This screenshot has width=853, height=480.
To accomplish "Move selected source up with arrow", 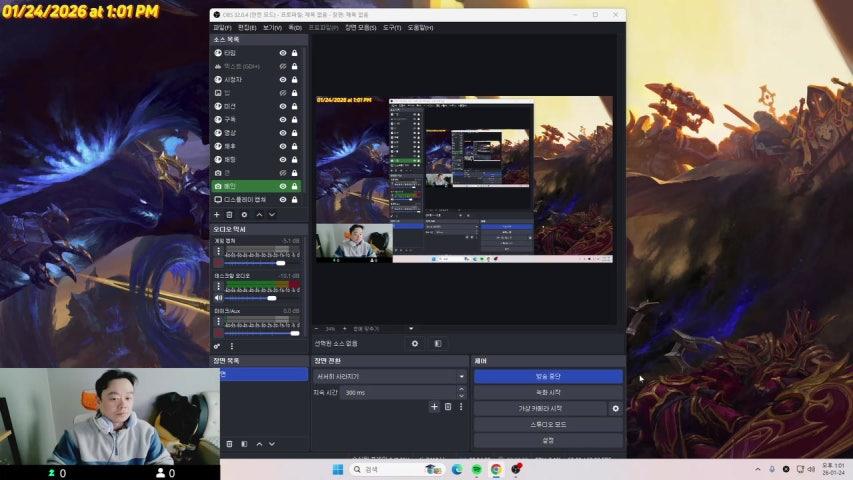I will click(259, 215).
